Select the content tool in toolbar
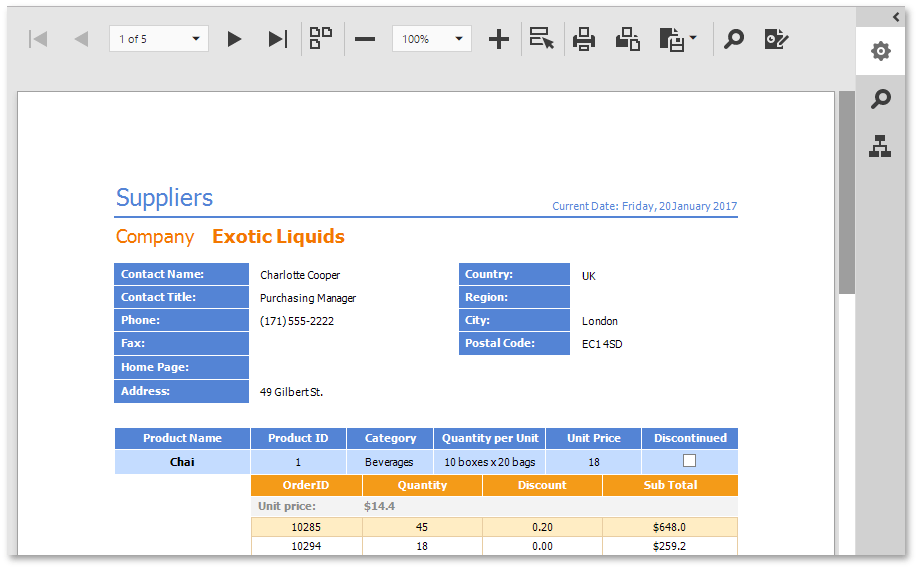 [x=541, y=39]
